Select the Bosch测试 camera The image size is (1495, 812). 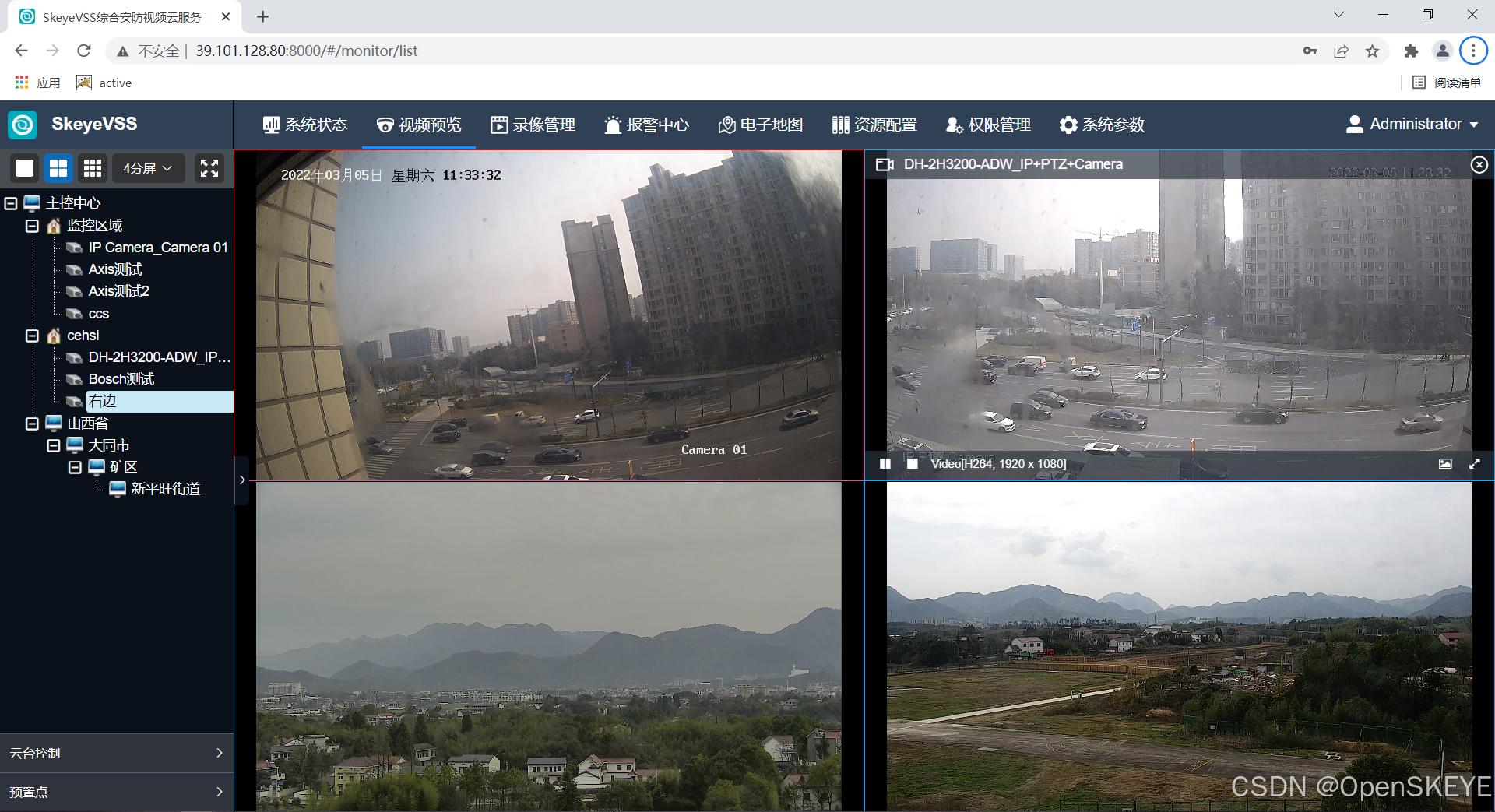click(121, 379)
